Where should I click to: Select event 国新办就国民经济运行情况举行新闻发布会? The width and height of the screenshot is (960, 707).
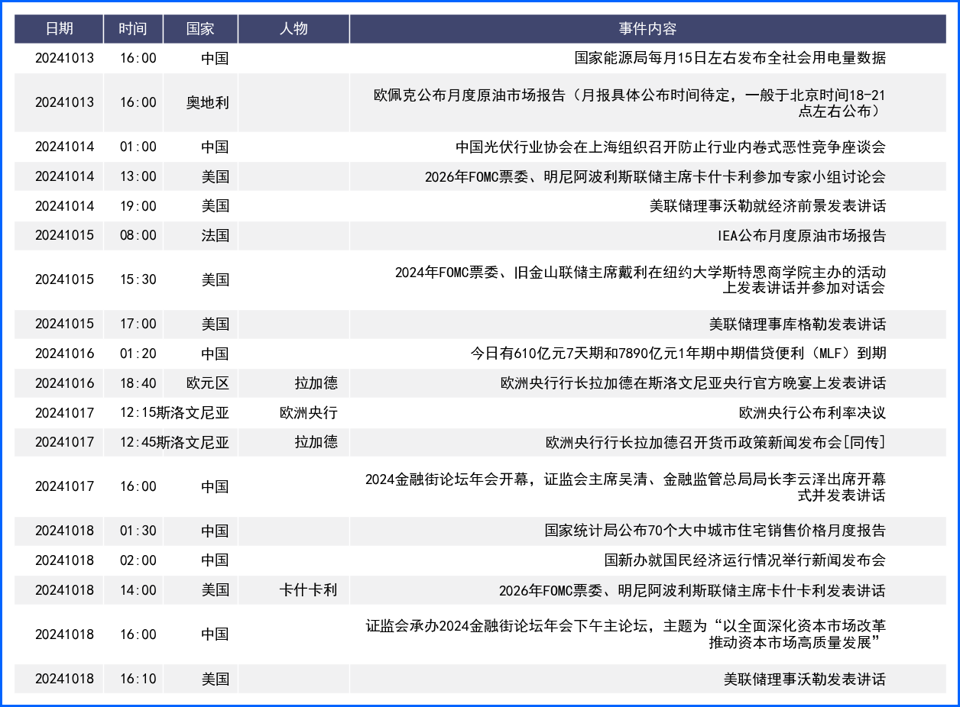(744, 560)
